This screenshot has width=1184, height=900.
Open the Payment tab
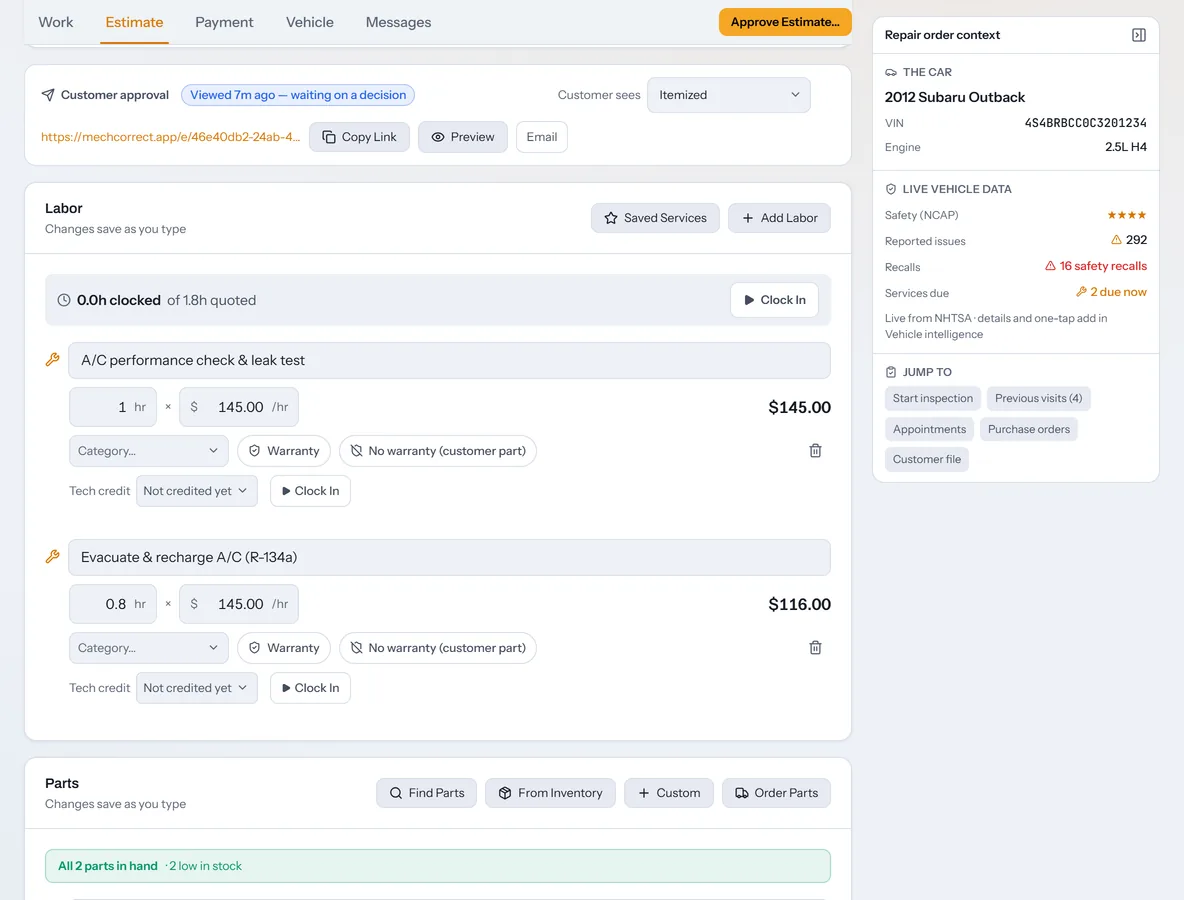point(224,23)
